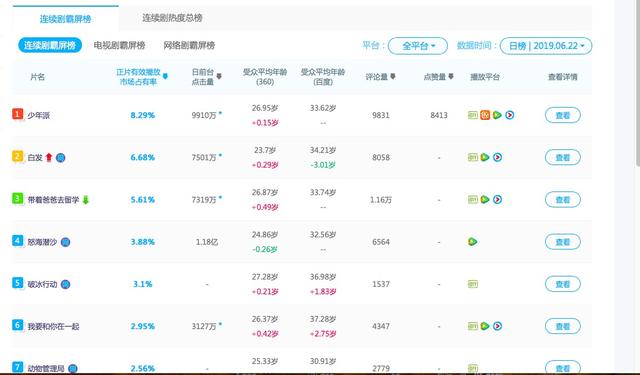Click the blue round badge next to 破冰行动

[65, 284]
